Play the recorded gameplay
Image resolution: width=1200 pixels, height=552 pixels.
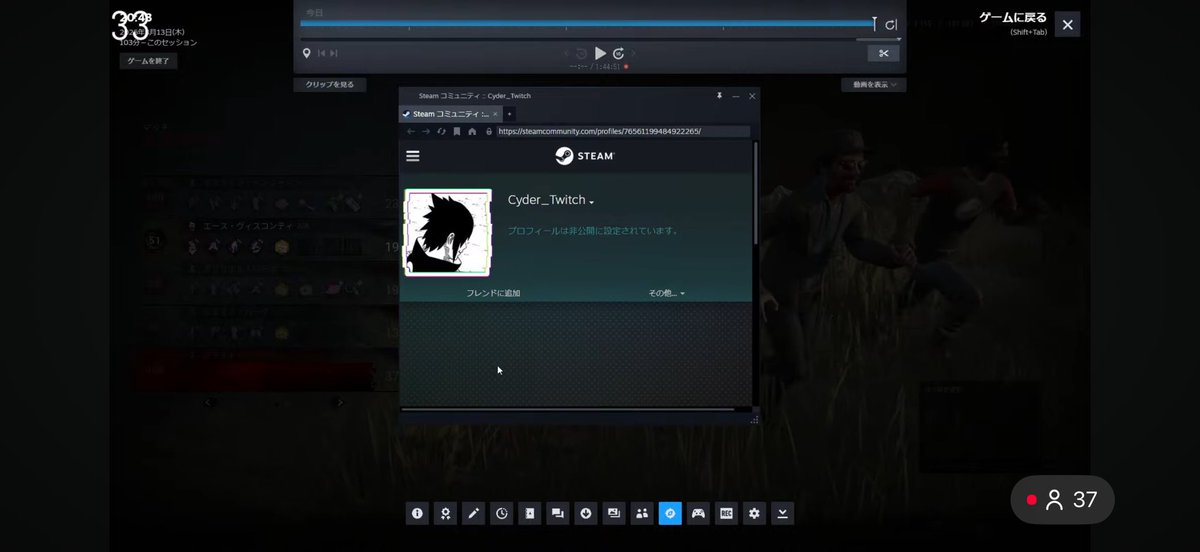click(x=600, y=53)
